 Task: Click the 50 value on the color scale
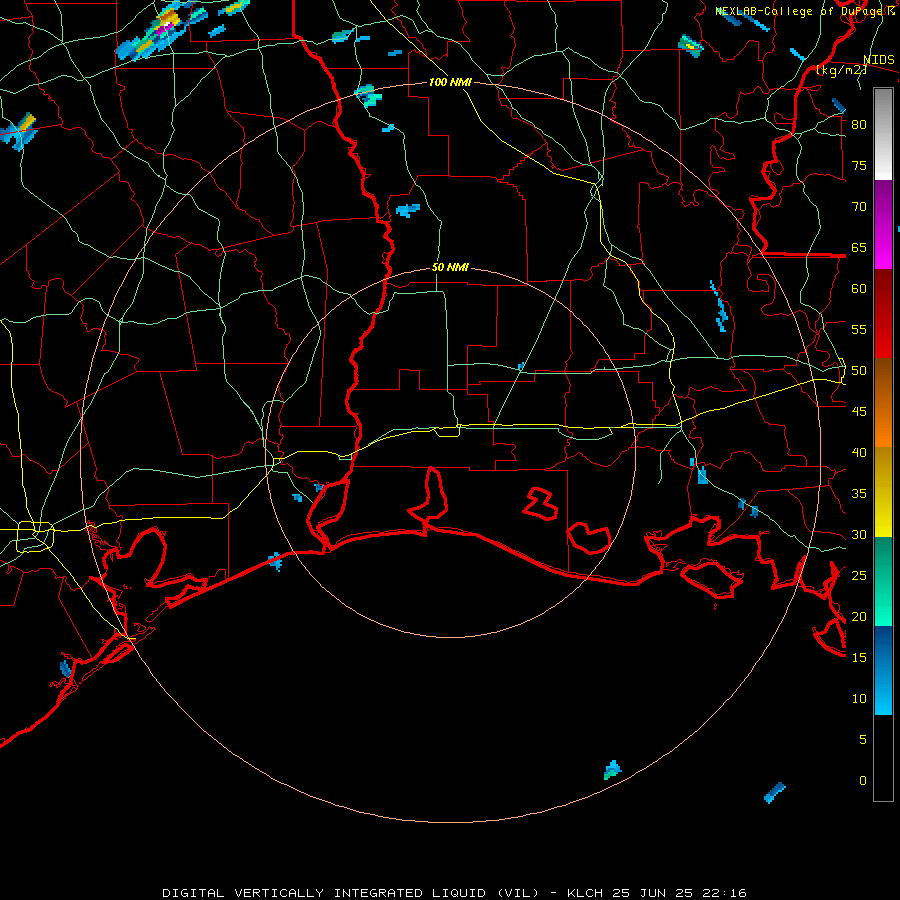tap(859, 371)
